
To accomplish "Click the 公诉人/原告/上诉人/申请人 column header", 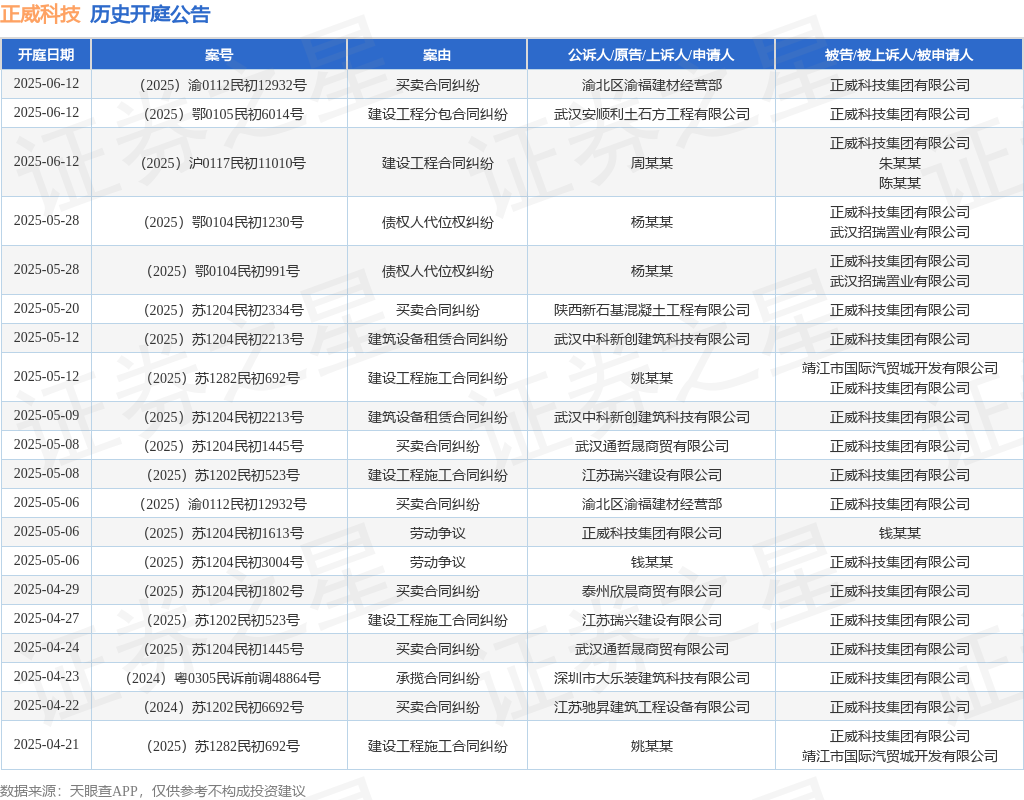I will [x=651, y=55].
